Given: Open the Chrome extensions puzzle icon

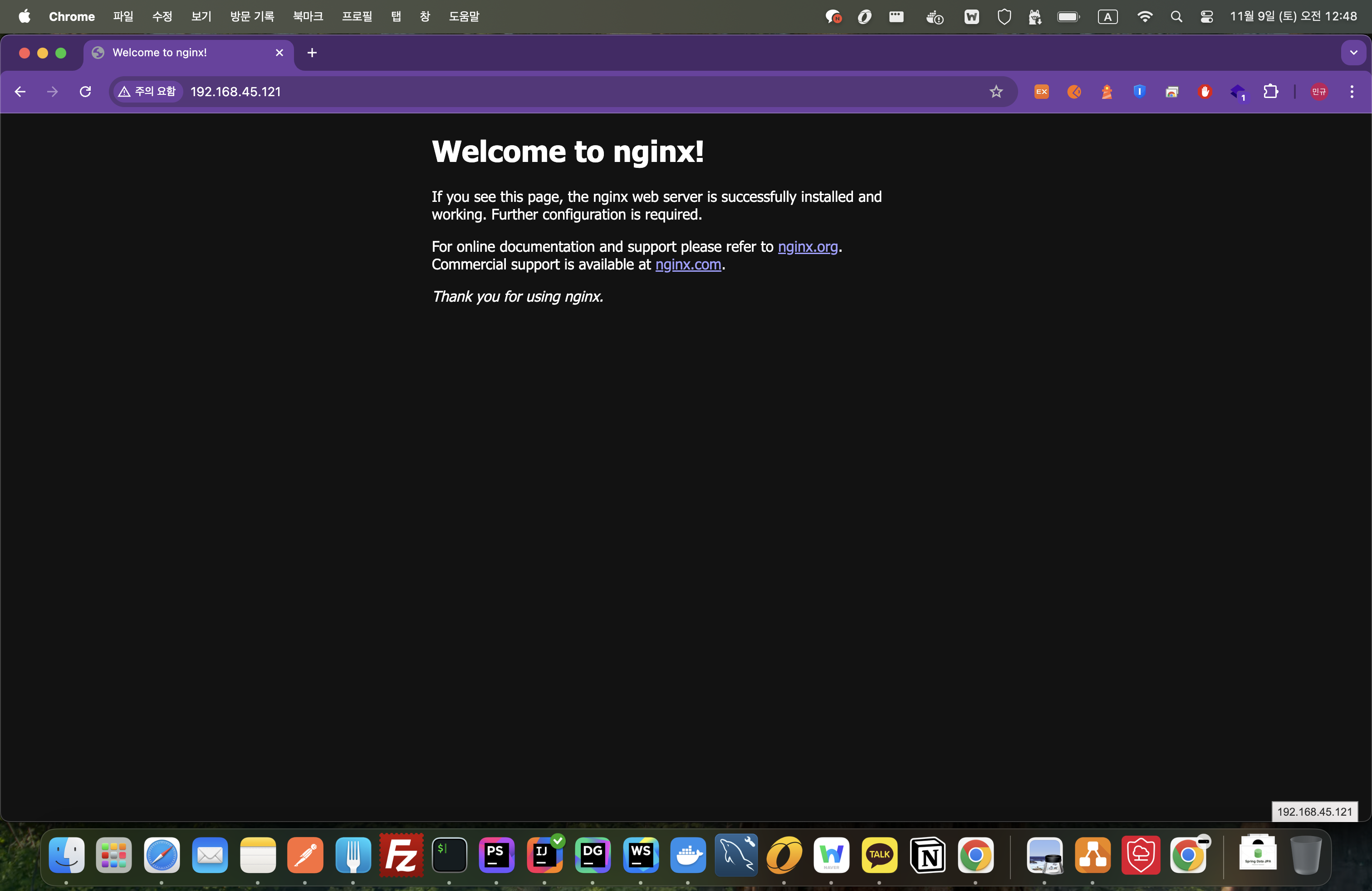Looking at the screenshot, I should 1270,92.
